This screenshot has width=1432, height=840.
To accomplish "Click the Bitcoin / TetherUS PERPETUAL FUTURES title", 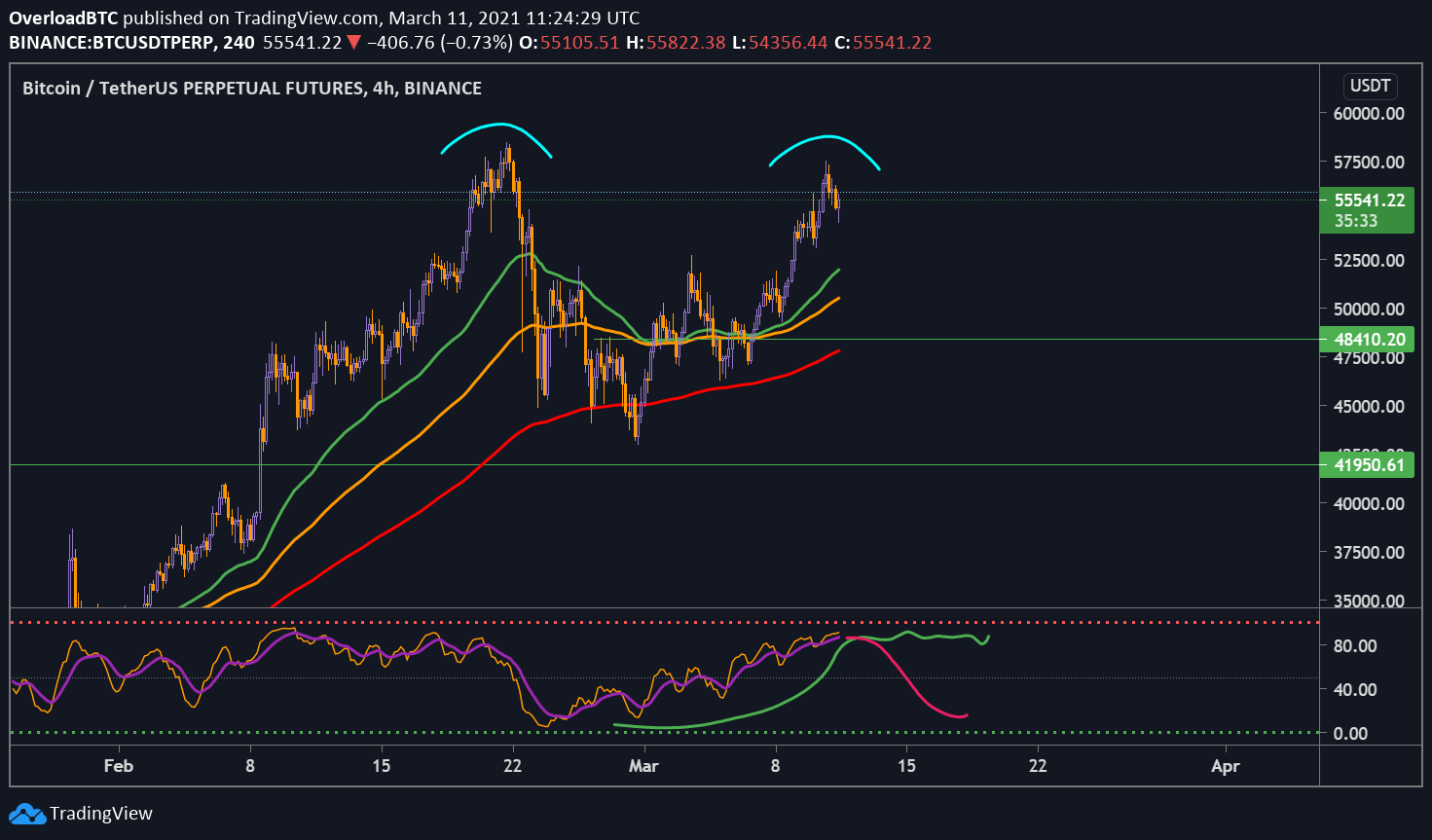I will 252,88.
